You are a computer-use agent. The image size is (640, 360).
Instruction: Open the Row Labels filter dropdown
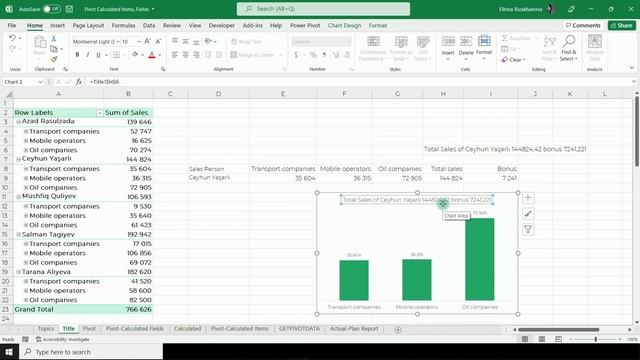100,113
